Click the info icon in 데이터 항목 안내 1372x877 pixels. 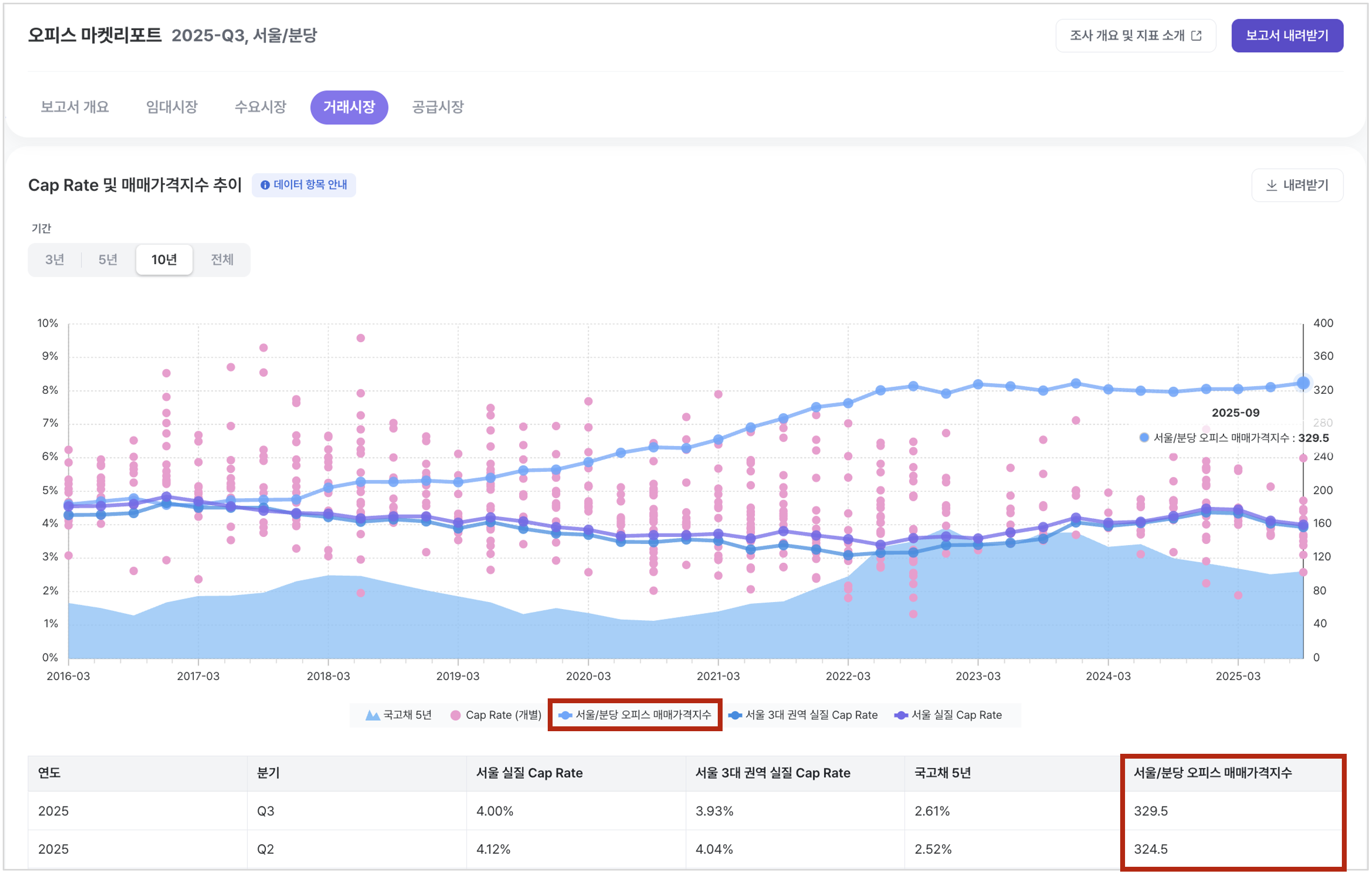265,185
